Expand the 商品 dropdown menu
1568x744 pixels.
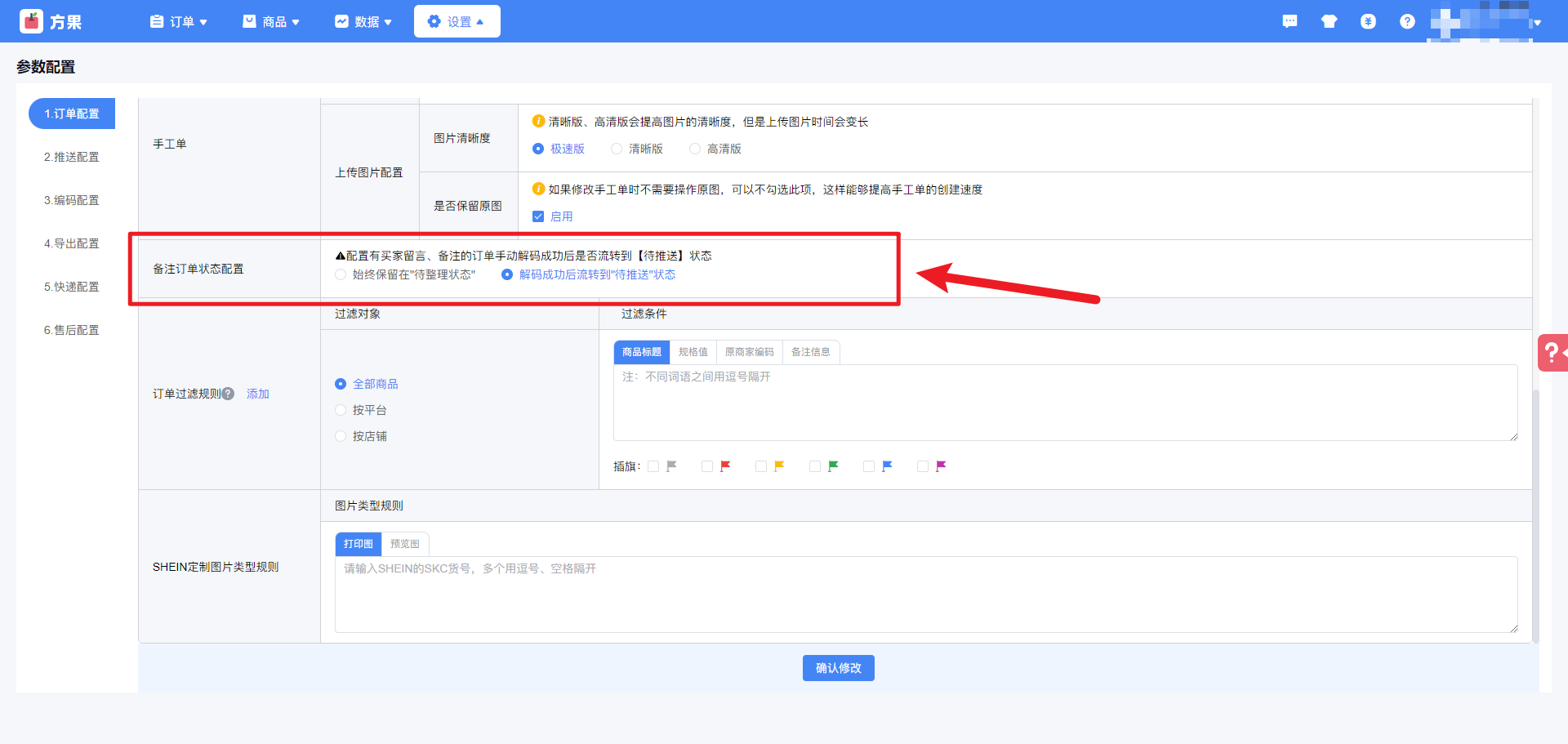pyautogui.click(x=271, y=21)
